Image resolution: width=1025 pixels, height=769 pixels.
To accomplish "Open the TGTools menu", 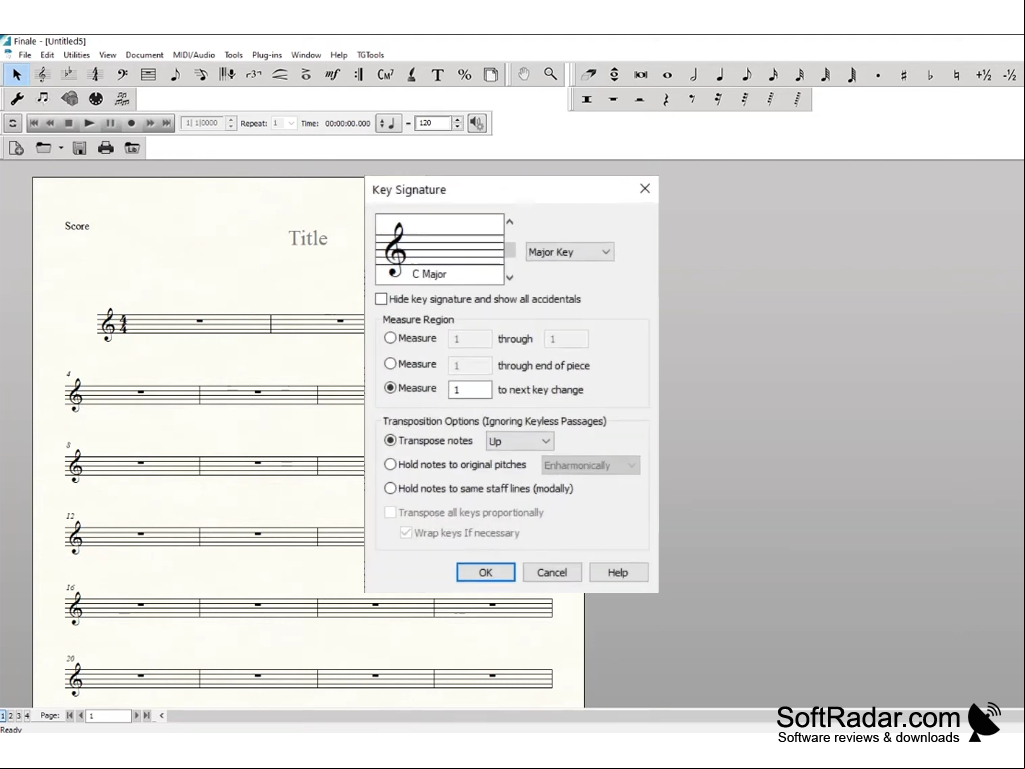I will tap(371, 55).
